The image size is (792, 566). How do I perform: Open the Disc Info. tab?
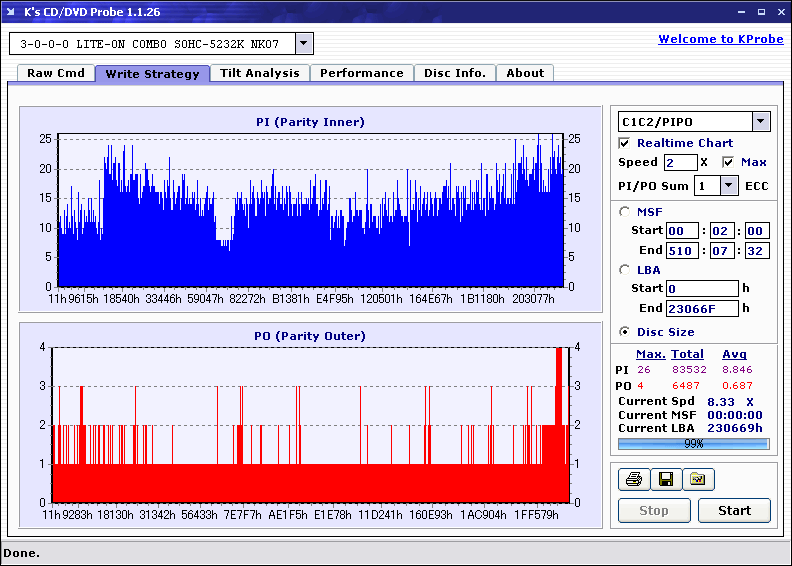coord(454,73)
